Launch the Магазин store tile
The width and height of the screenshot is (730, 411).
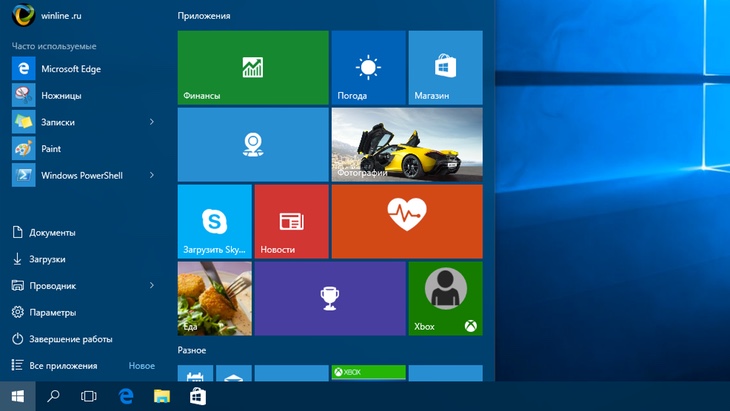point(445,67)
